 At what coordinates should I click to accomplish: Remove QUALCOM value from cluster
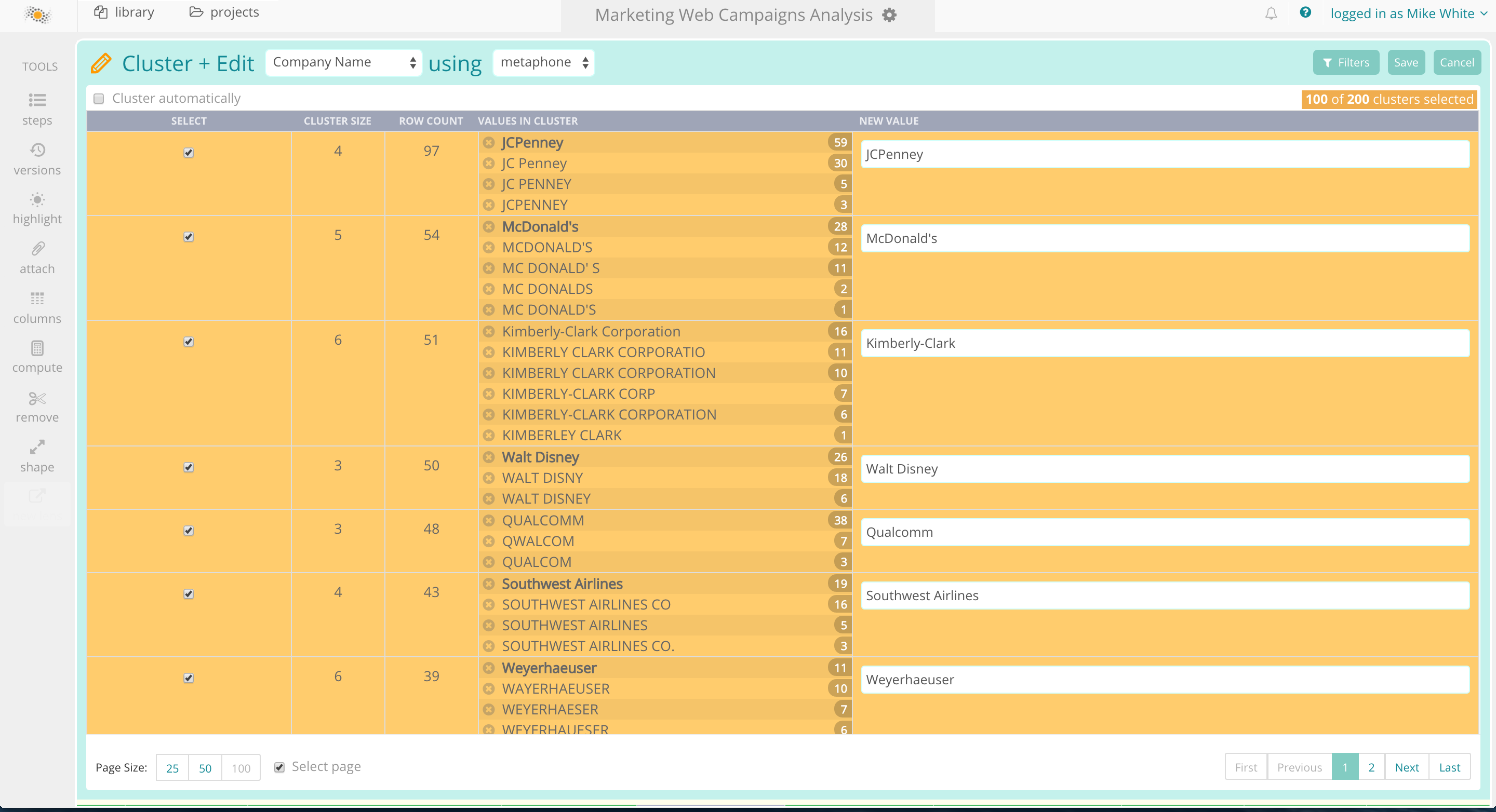click(488, 562)
